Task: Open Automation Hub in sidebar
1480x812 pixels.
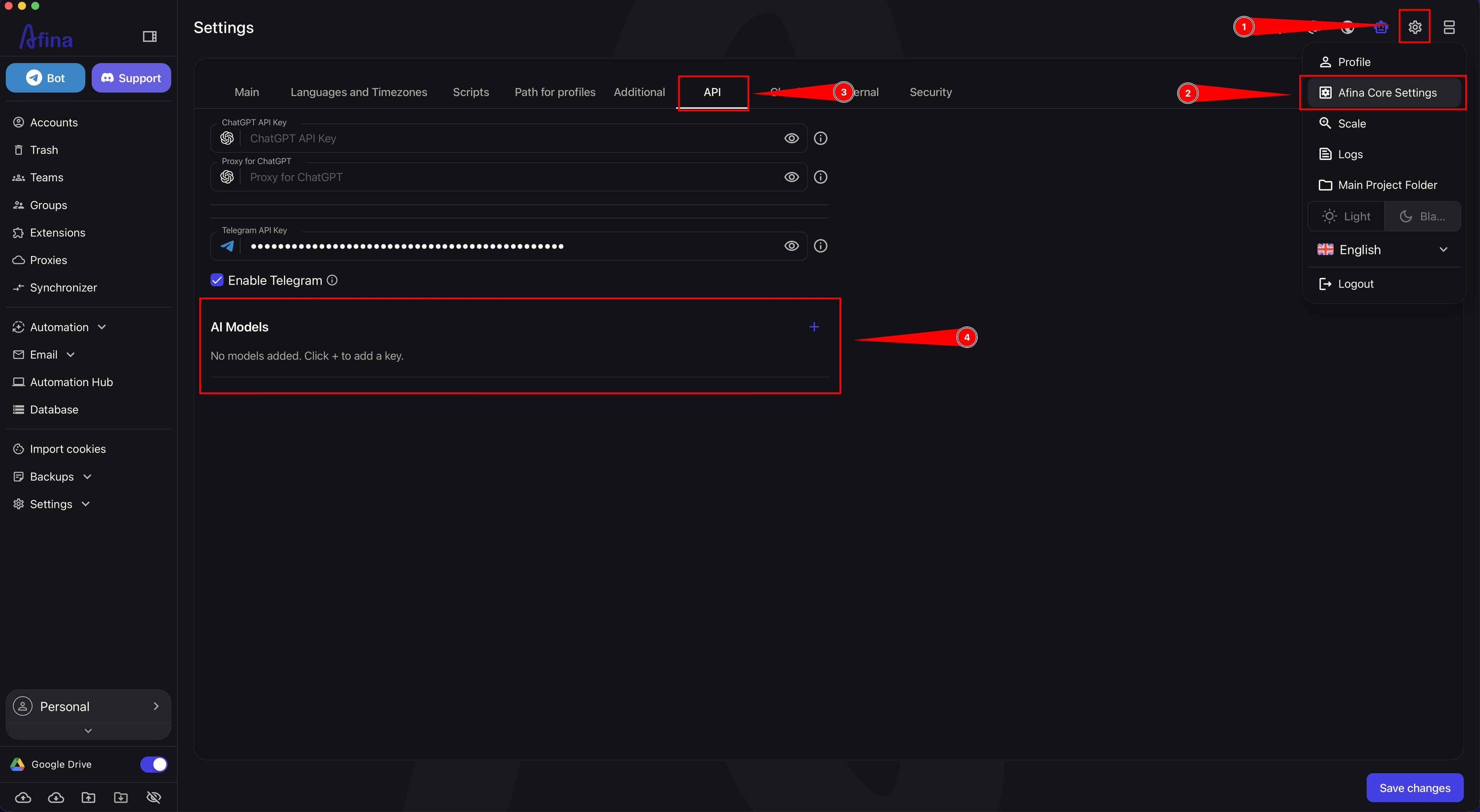Action: (89, 382)
